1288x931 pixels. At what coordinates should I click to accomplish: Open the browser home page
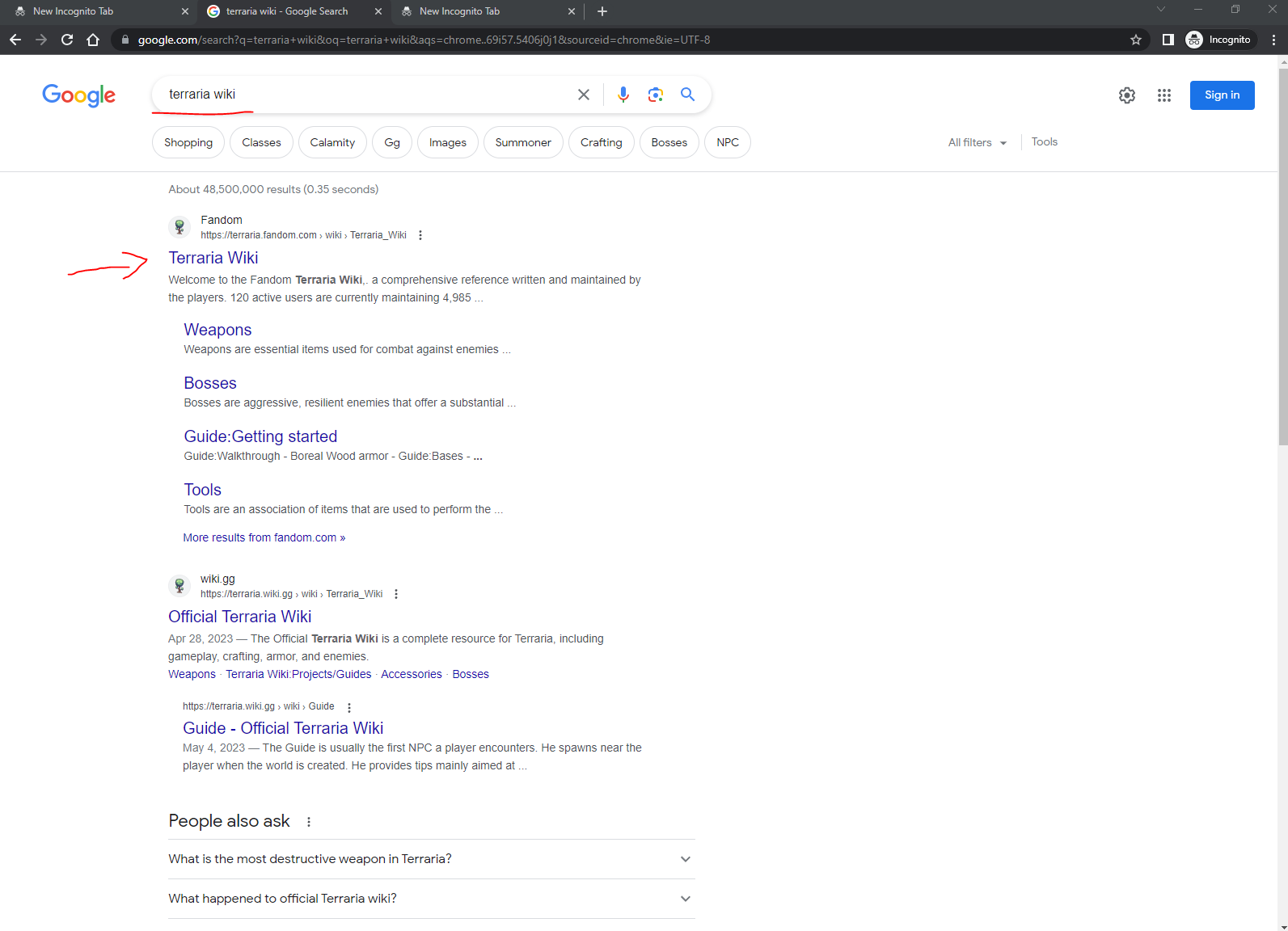coord(93,40)
